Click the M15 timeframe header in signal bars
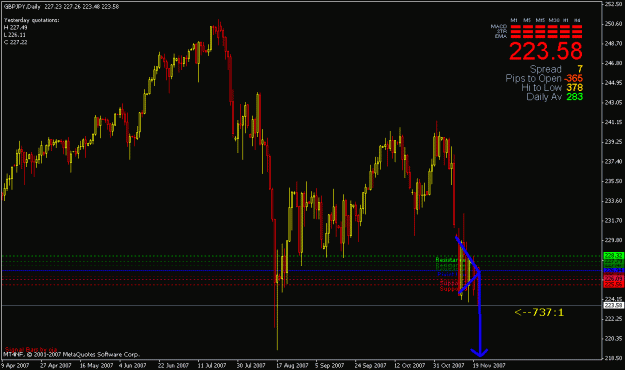 point(540,20)
